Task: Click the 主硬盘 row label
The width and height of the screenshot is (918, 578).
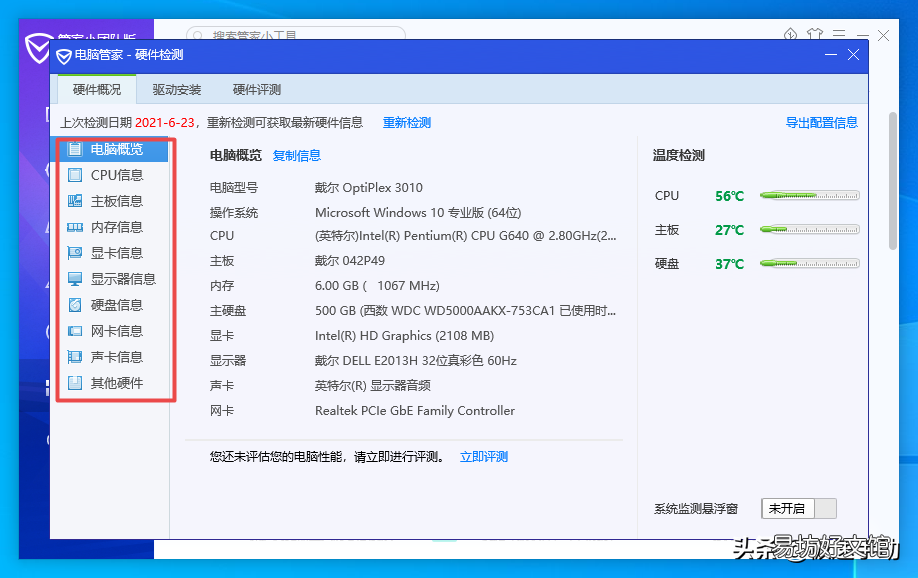Action: coord(228,311)
